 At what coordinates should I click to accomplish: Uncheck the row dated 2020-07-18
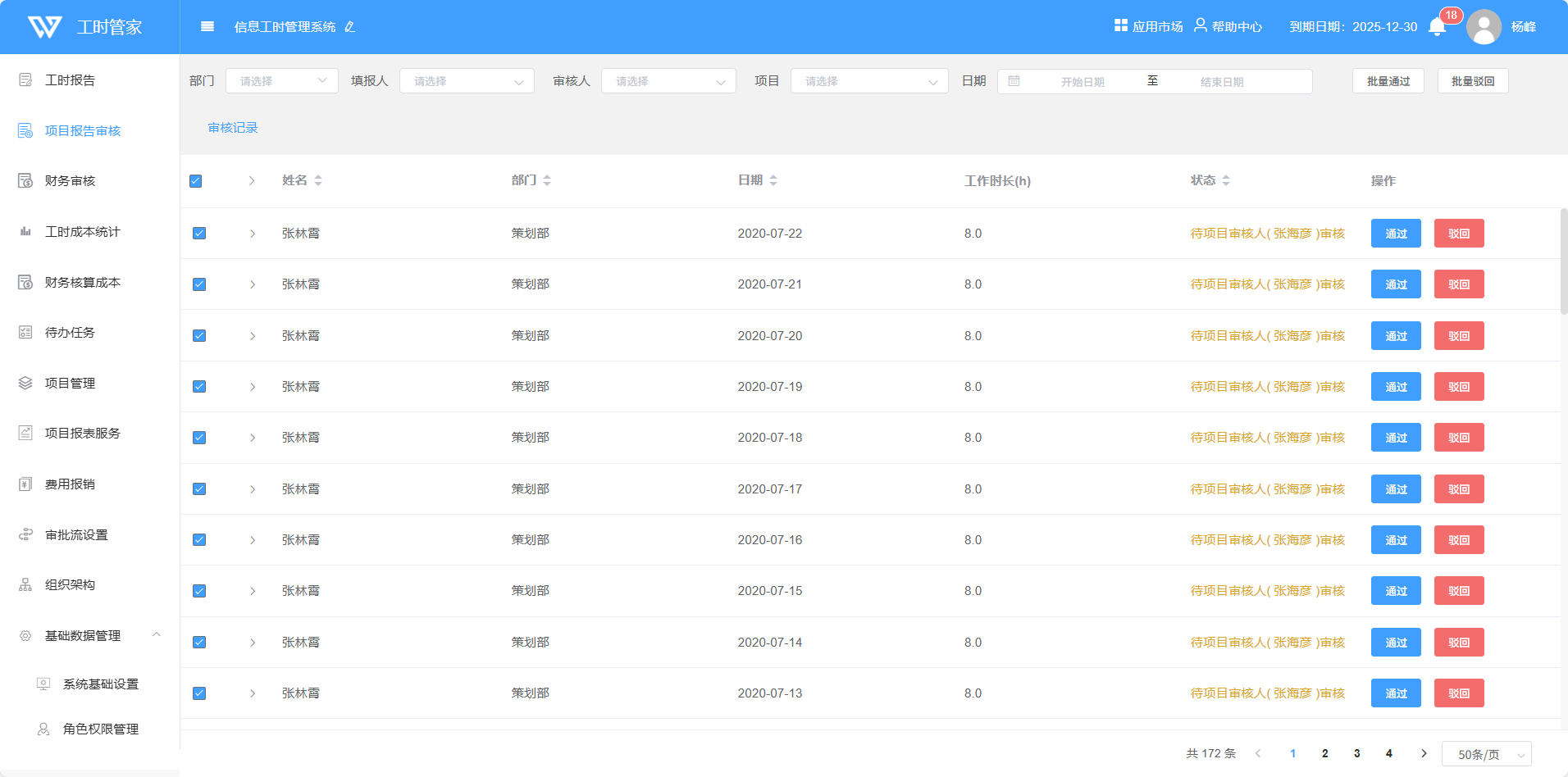coord(199,438)
